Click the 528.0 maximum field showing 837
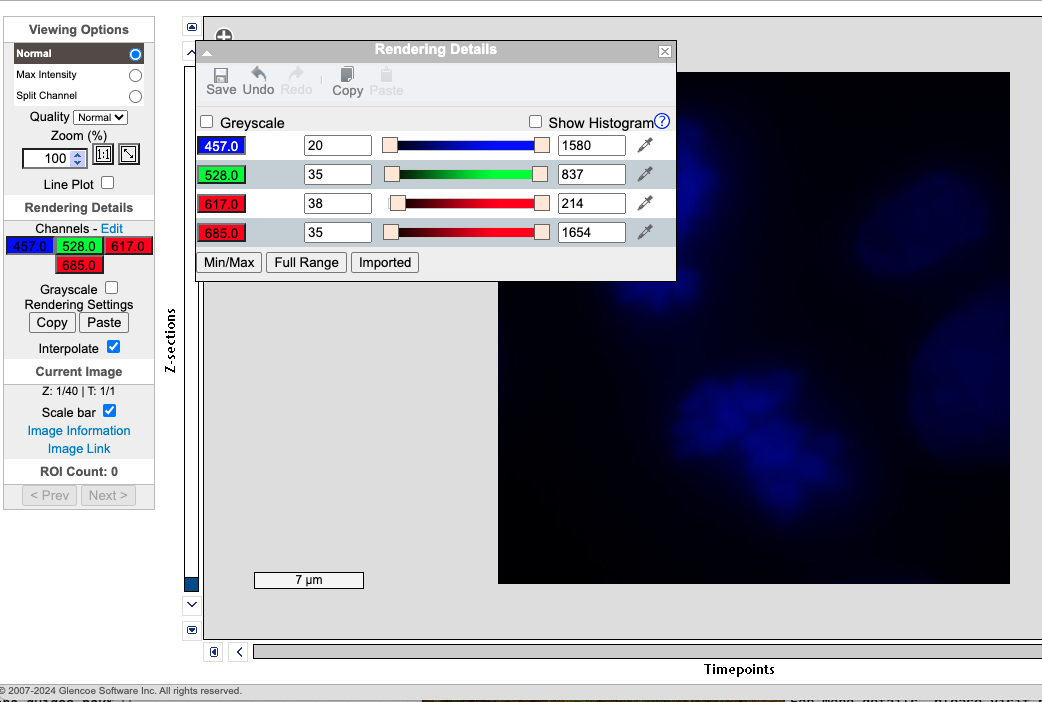Viewport: 1042px width, 702px height. [x=591, y=174]
